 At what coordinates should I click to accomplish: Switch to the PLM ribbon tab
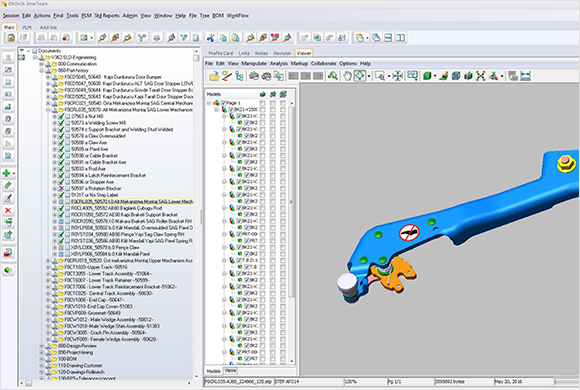point(27,27)
